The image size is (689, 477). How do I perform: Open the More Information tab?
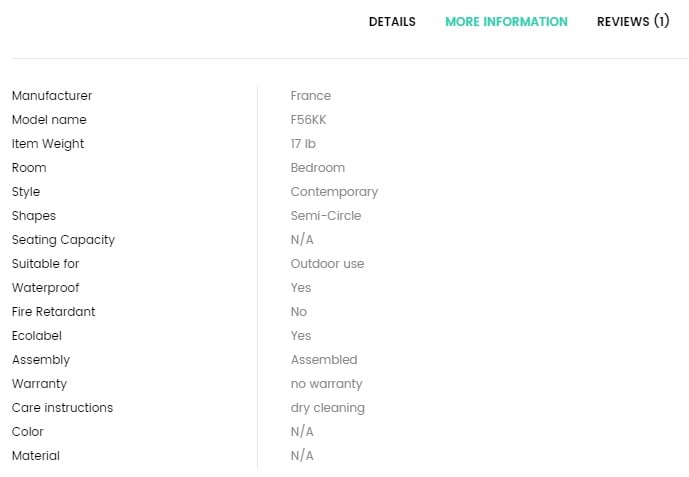[506, 22]
